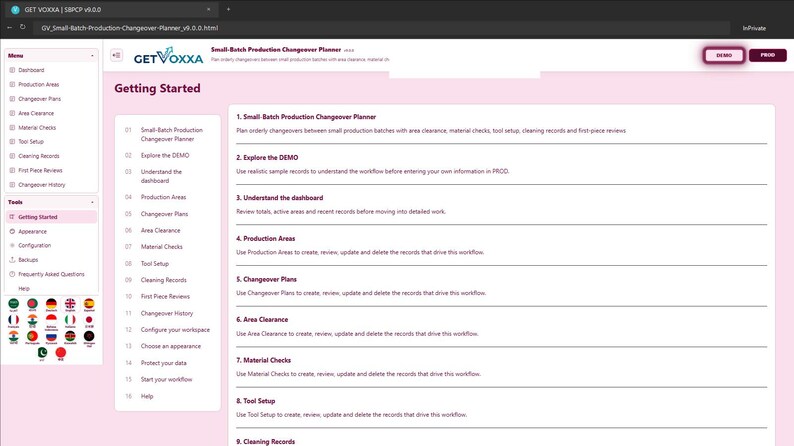Choose the Español flag
Screen dimensions: 794x446
[x=89, y=304]
